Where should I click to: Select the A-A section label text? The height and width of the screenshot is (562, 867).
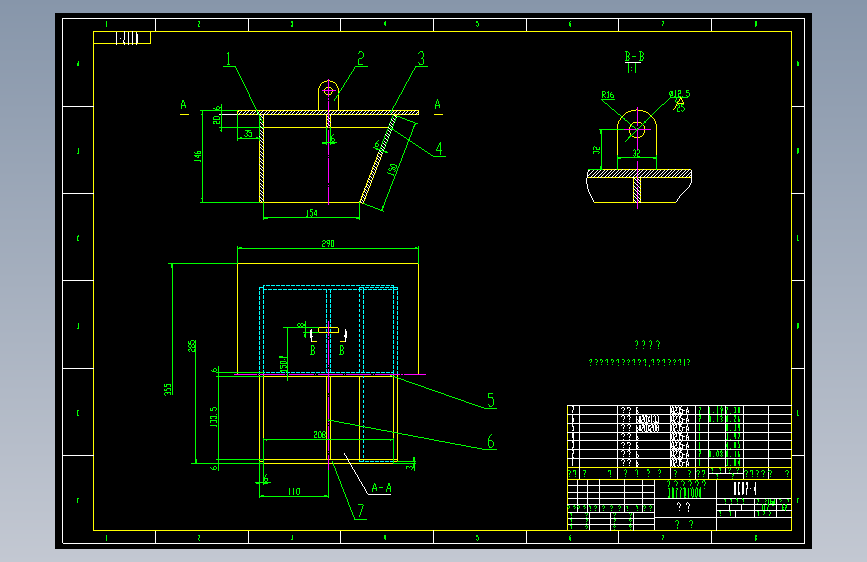click(x=381, y=488)
